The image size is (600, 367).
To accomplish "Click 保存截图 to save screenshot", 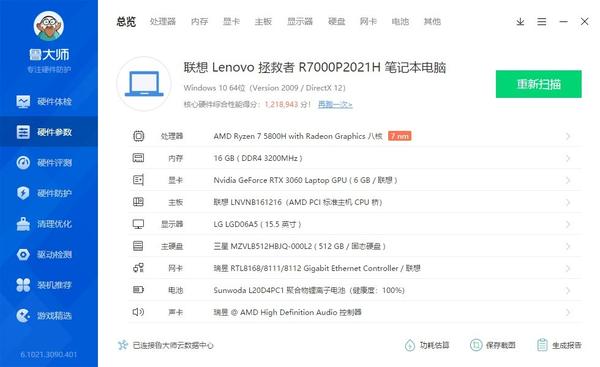I will pyautogui.click(x=492, y=345).
